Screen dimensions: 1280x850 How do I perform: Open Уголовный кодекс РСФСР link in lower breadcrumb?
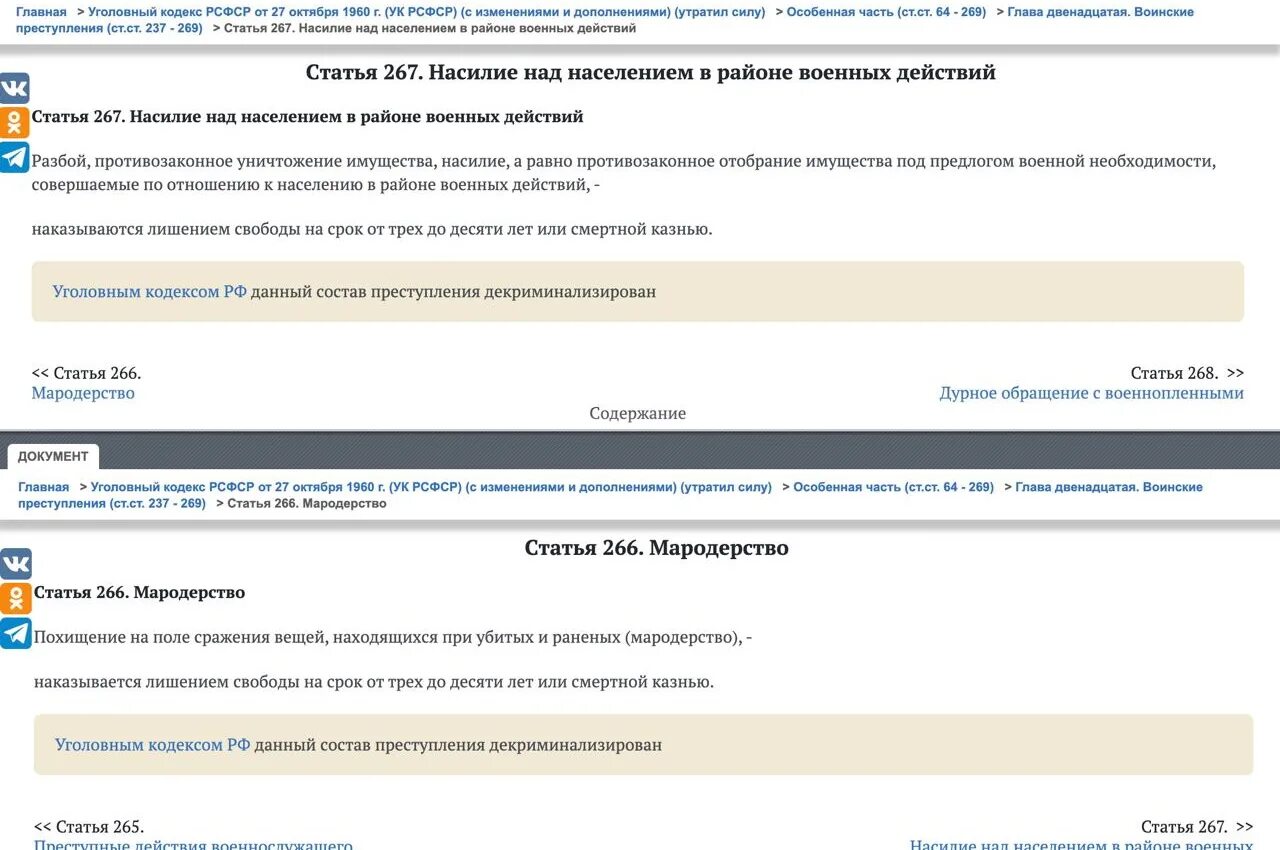click(x=431, y=487)
